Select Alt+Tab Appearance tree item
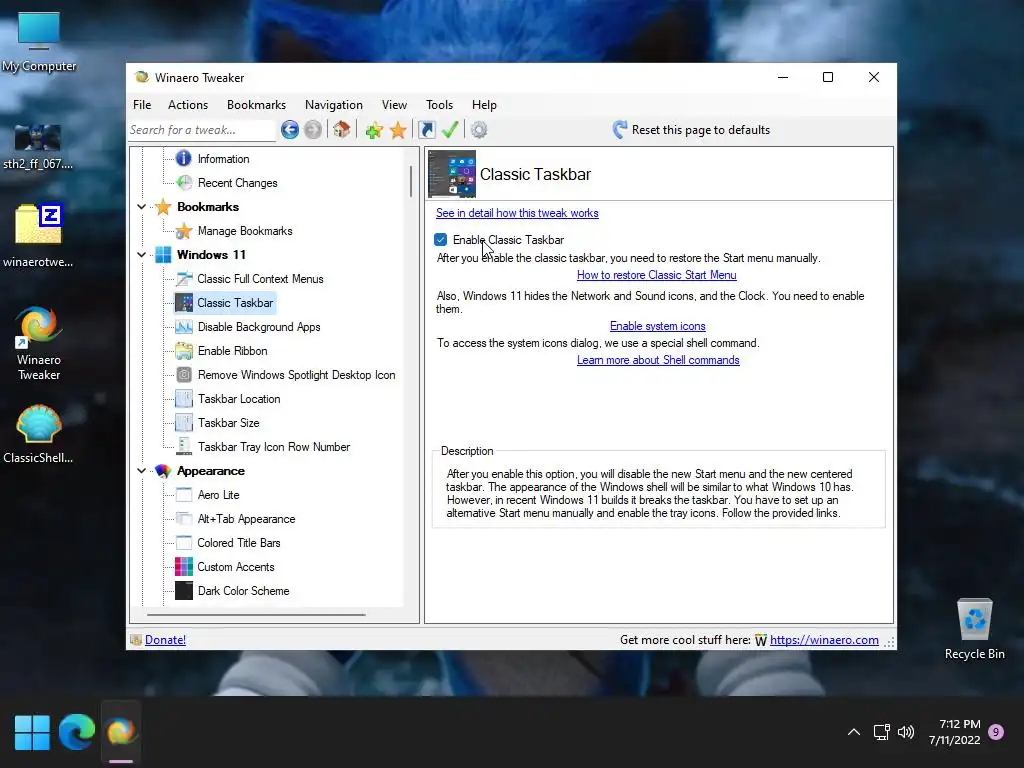Viewport: 1024px width, 768px height. (x=235, y=519)
